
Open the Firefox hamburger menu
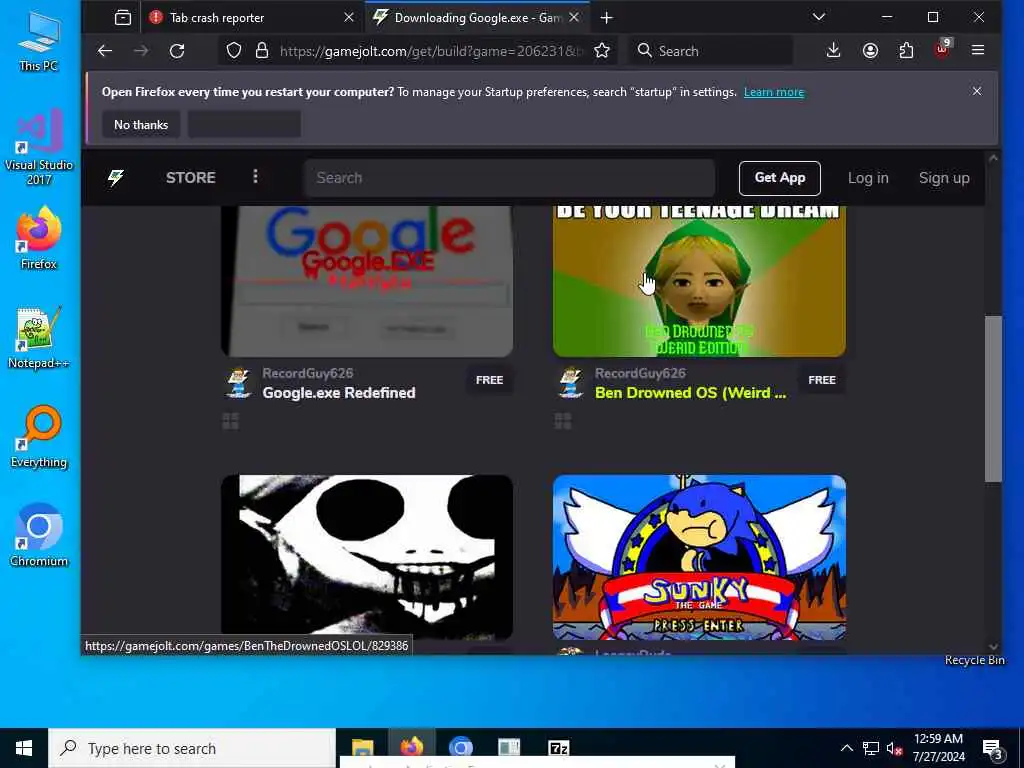[x=978, y=51]
